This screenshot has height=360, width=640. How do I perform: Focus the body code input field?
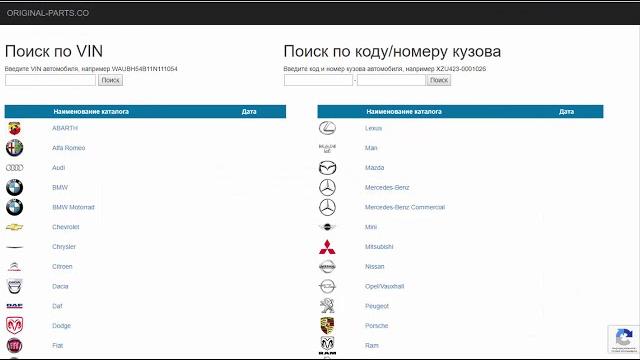tap(318, 80)
